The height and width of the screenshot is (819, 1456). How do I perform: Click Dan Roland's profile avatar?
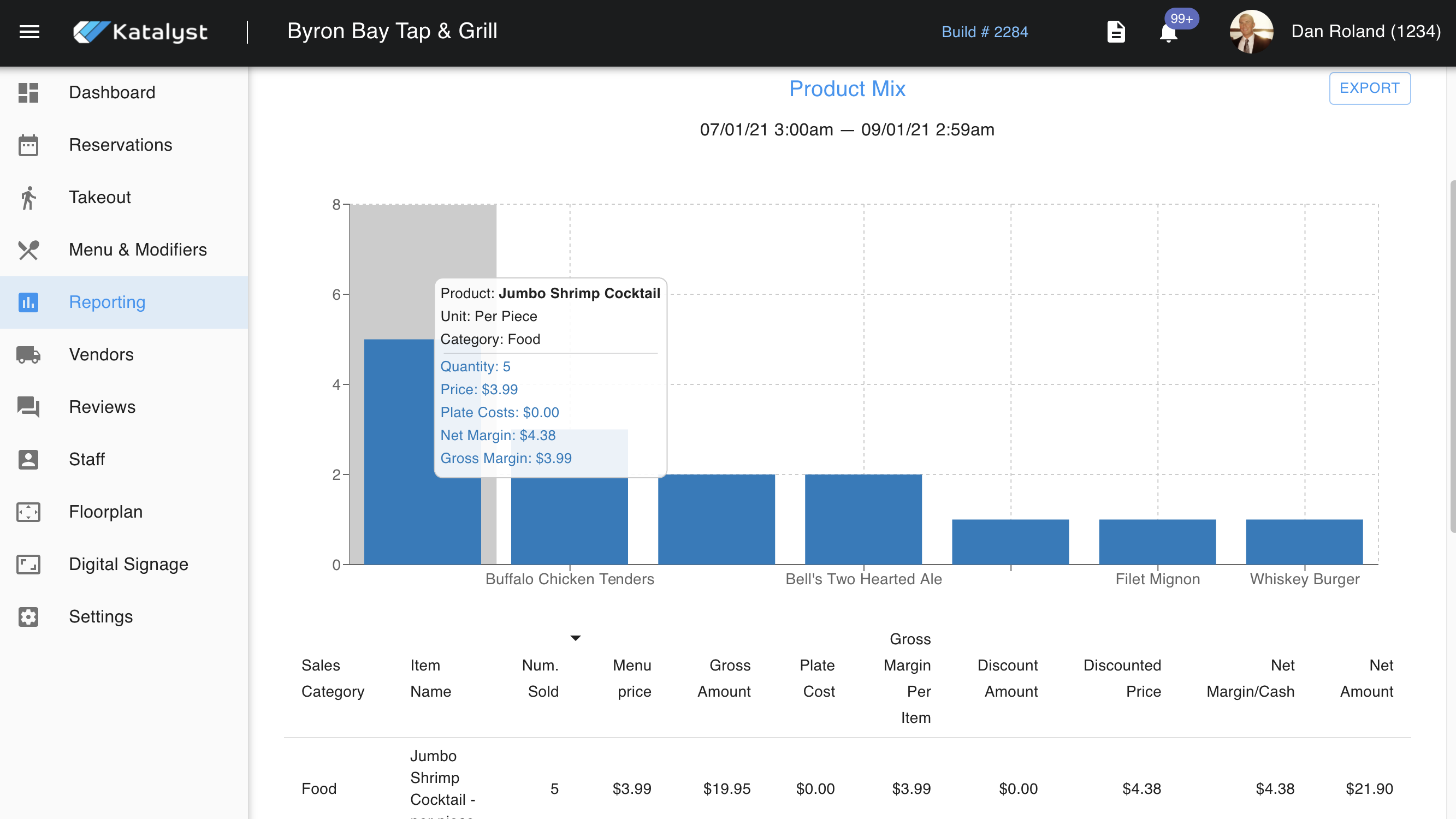pyautogui.click(x=1251, y=32)
